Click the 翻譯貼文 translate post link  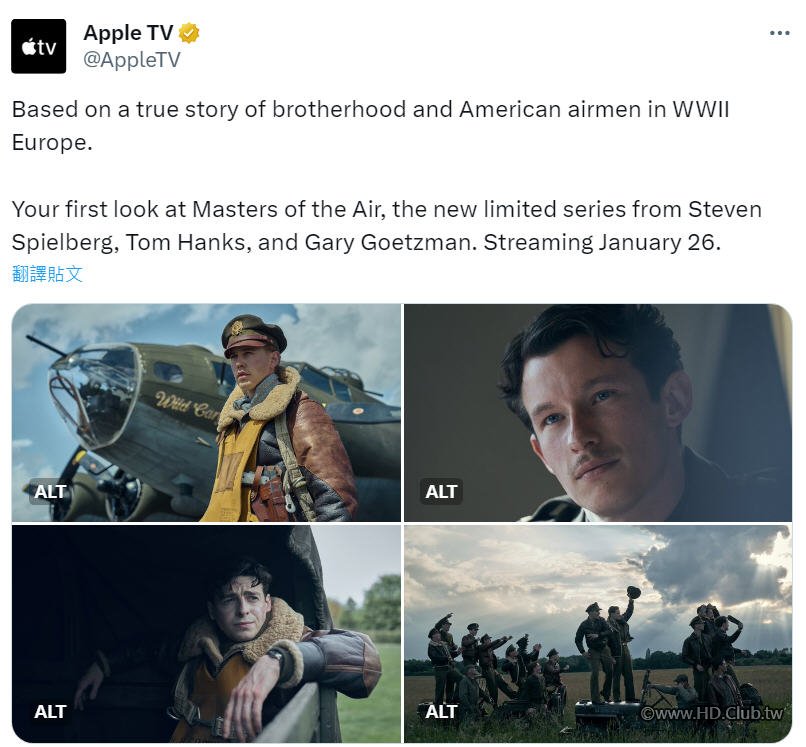(47, 274)
